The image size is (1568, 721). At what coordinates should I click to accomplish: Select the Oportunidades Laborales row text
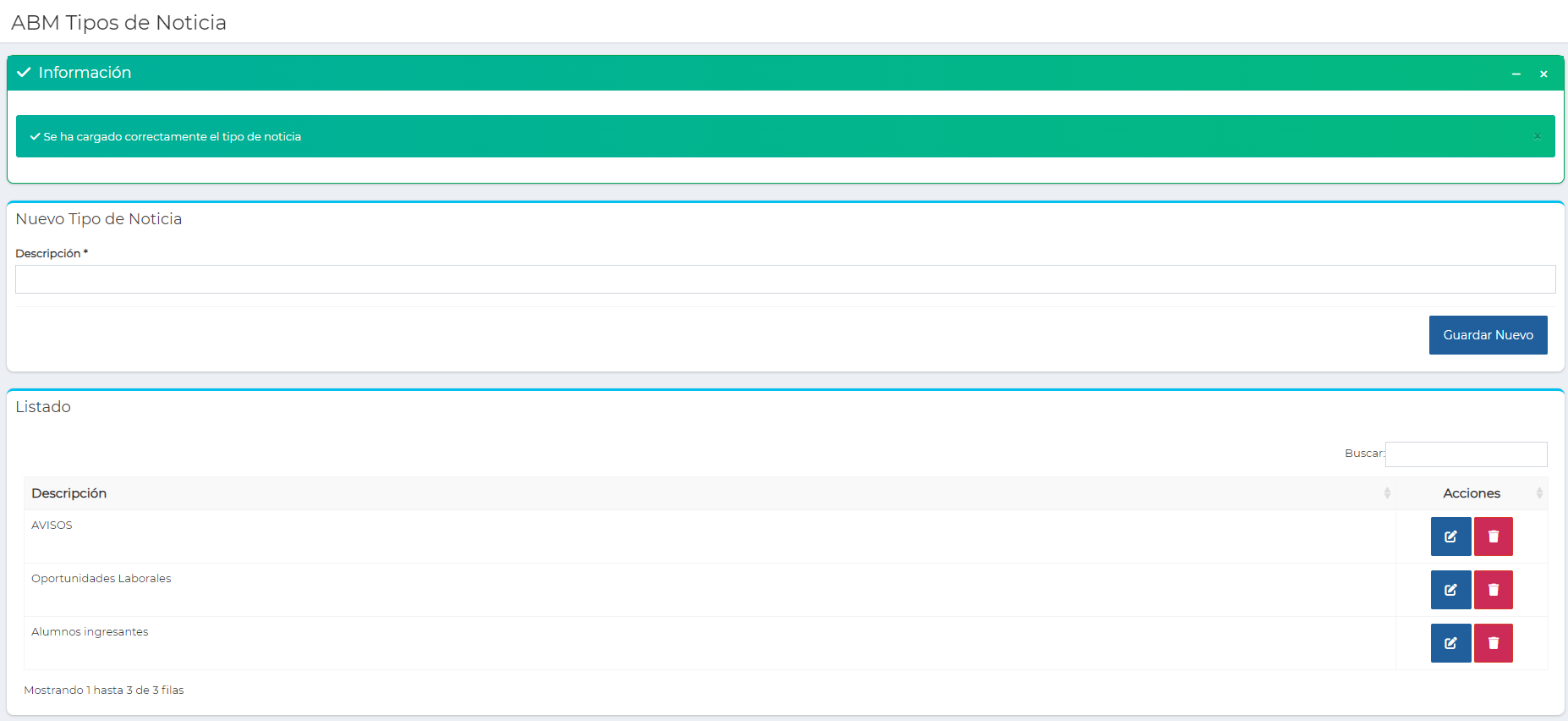(101, 579)
